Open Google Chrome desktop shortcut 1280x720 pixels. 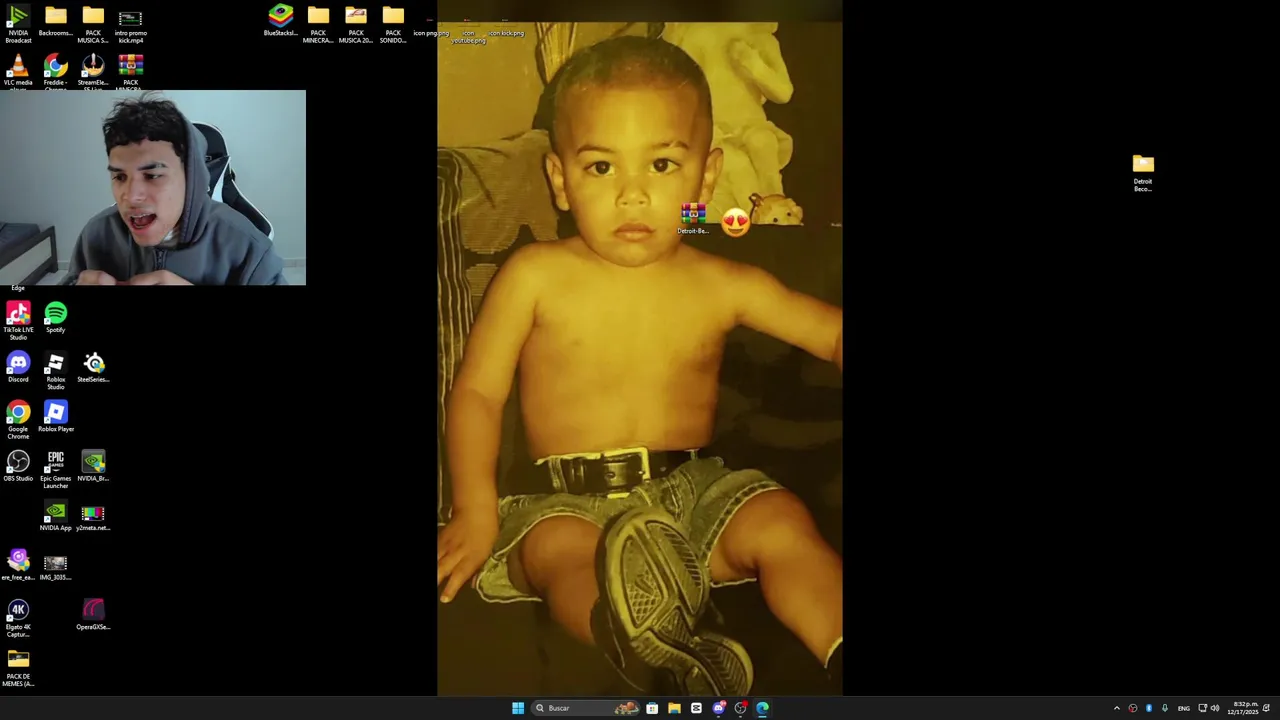[18, 420]
